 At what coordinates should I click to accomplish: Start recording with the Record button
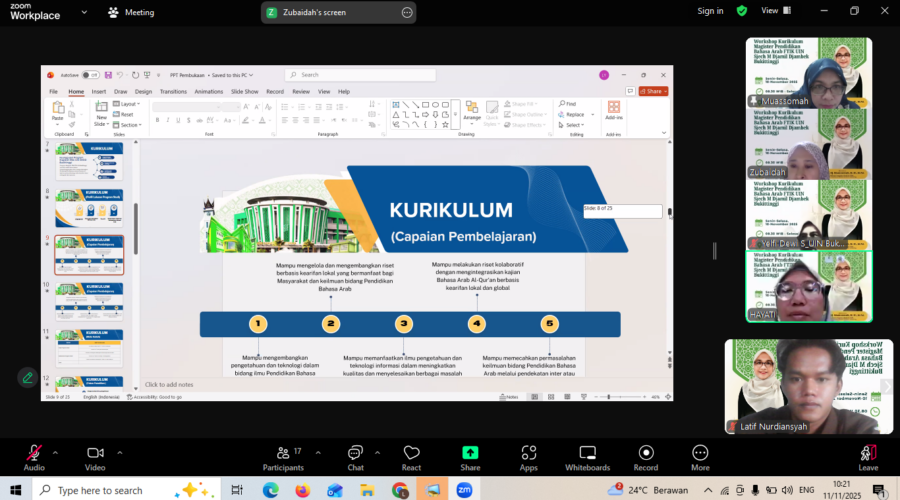(x=646, y=456)
